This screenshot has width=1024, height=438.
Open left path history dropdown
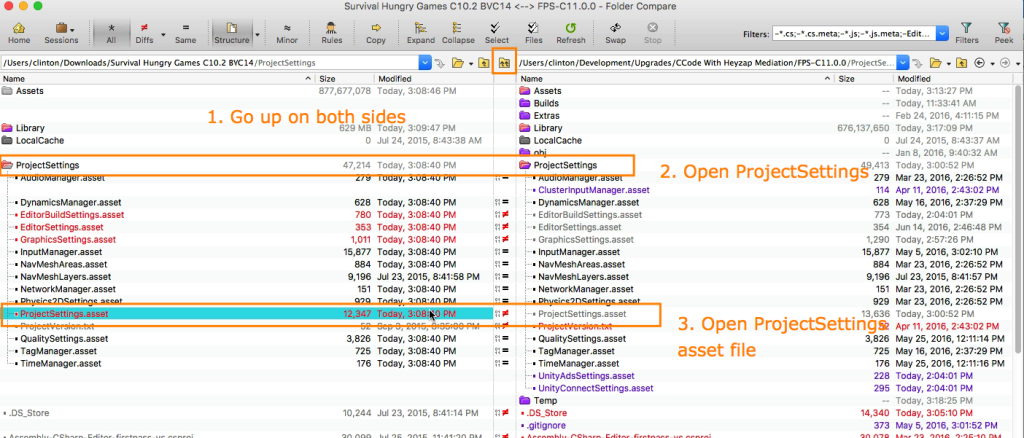click(x=425, y=63)
